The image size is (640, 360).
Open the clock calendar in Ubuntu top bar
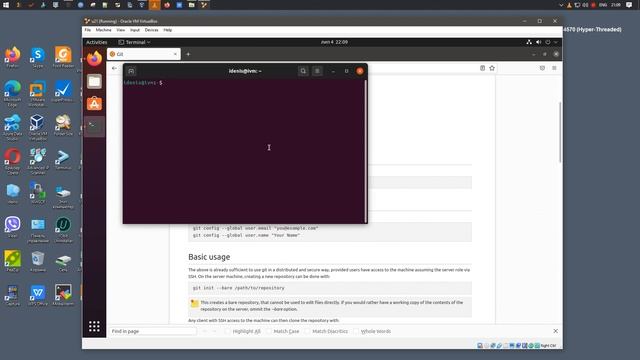click(334, 42)
